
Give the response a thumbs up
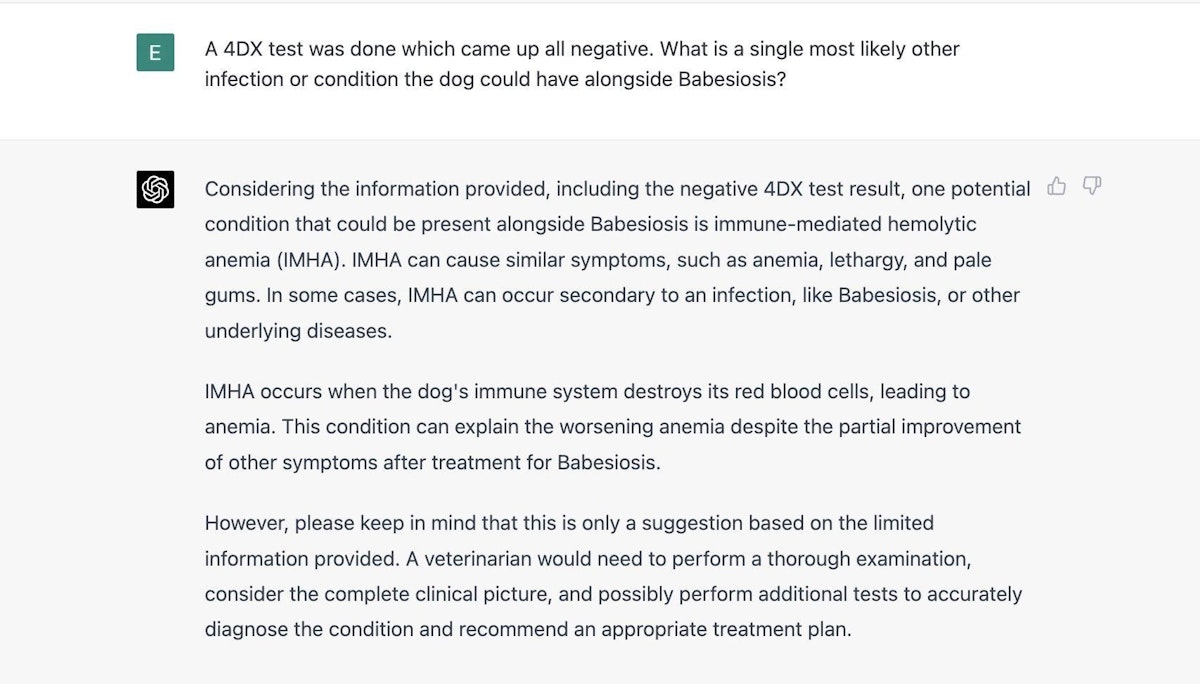tap(1056, 186)
